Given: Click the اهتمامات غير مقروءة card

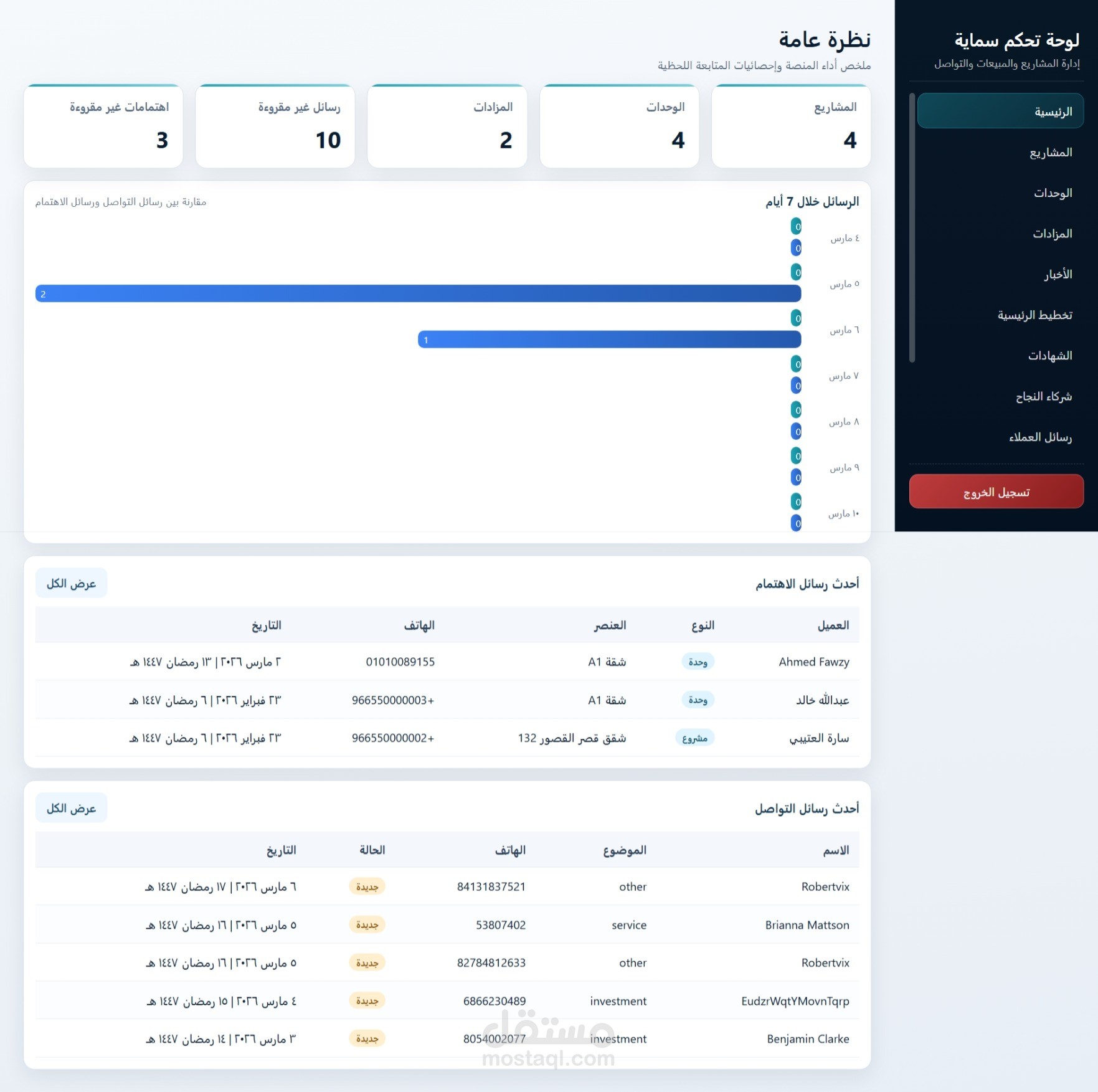Looking at the screenshot, I should (x=103, y=126).
